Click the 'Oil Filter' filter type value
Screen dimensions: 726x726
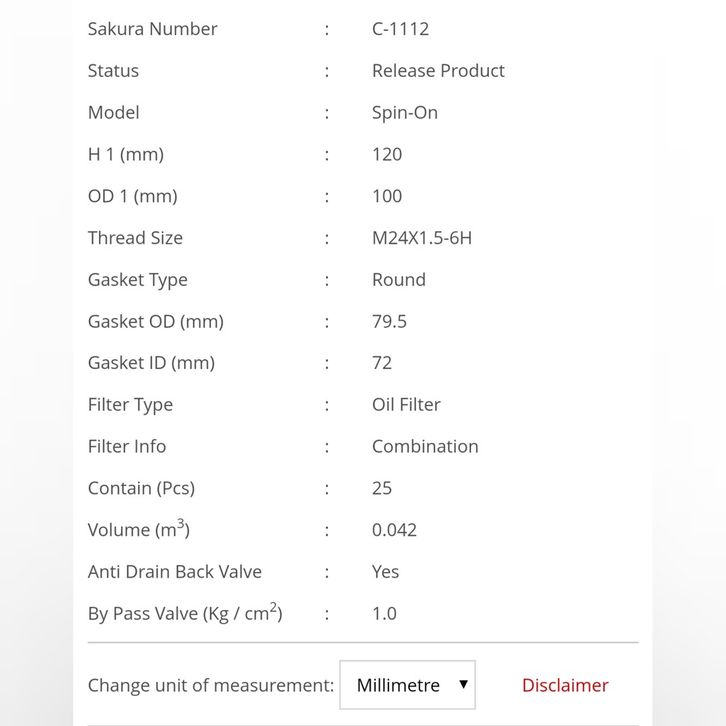[x=406, y=405]
